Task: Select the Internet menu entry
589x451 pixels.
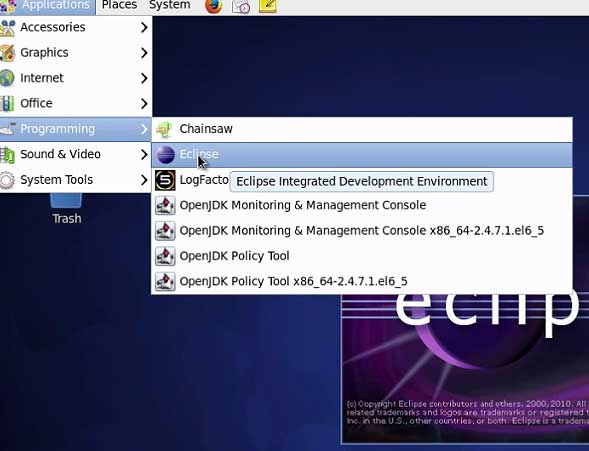Action: point(76,78)
